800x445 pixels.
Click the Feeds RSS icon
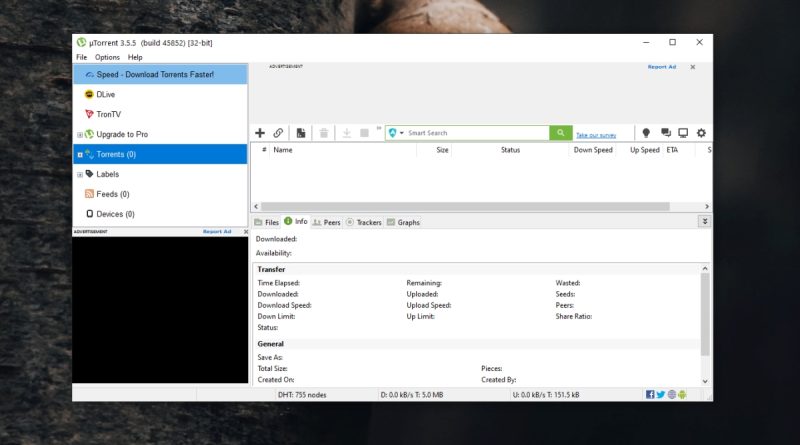coord(89,194)
